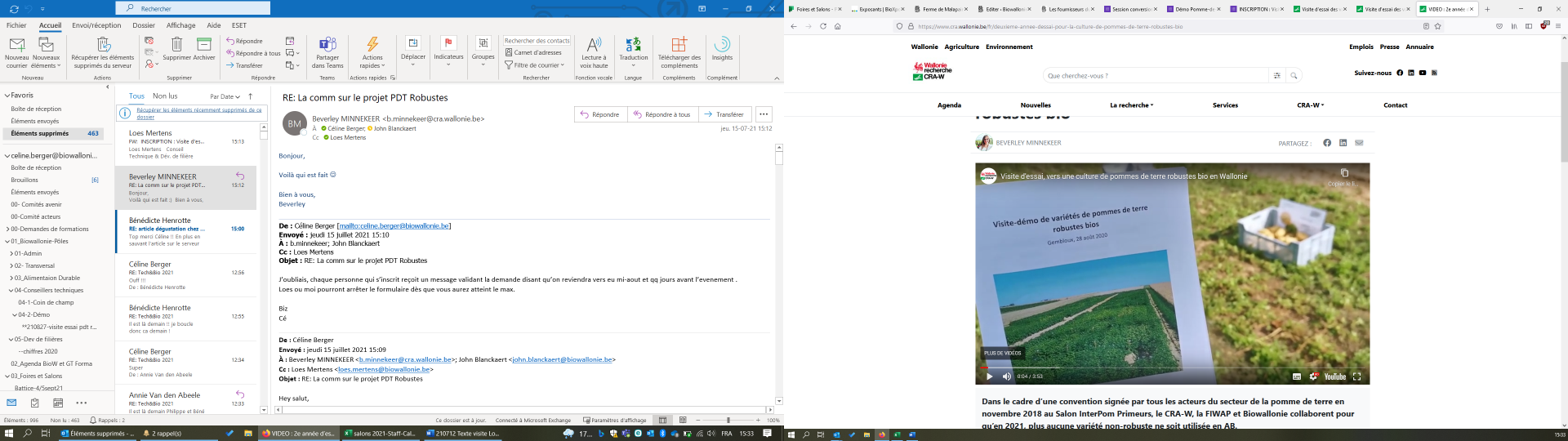Show all mail with Tous filter
Screen dimensions: 1568x441
[136, 96]
